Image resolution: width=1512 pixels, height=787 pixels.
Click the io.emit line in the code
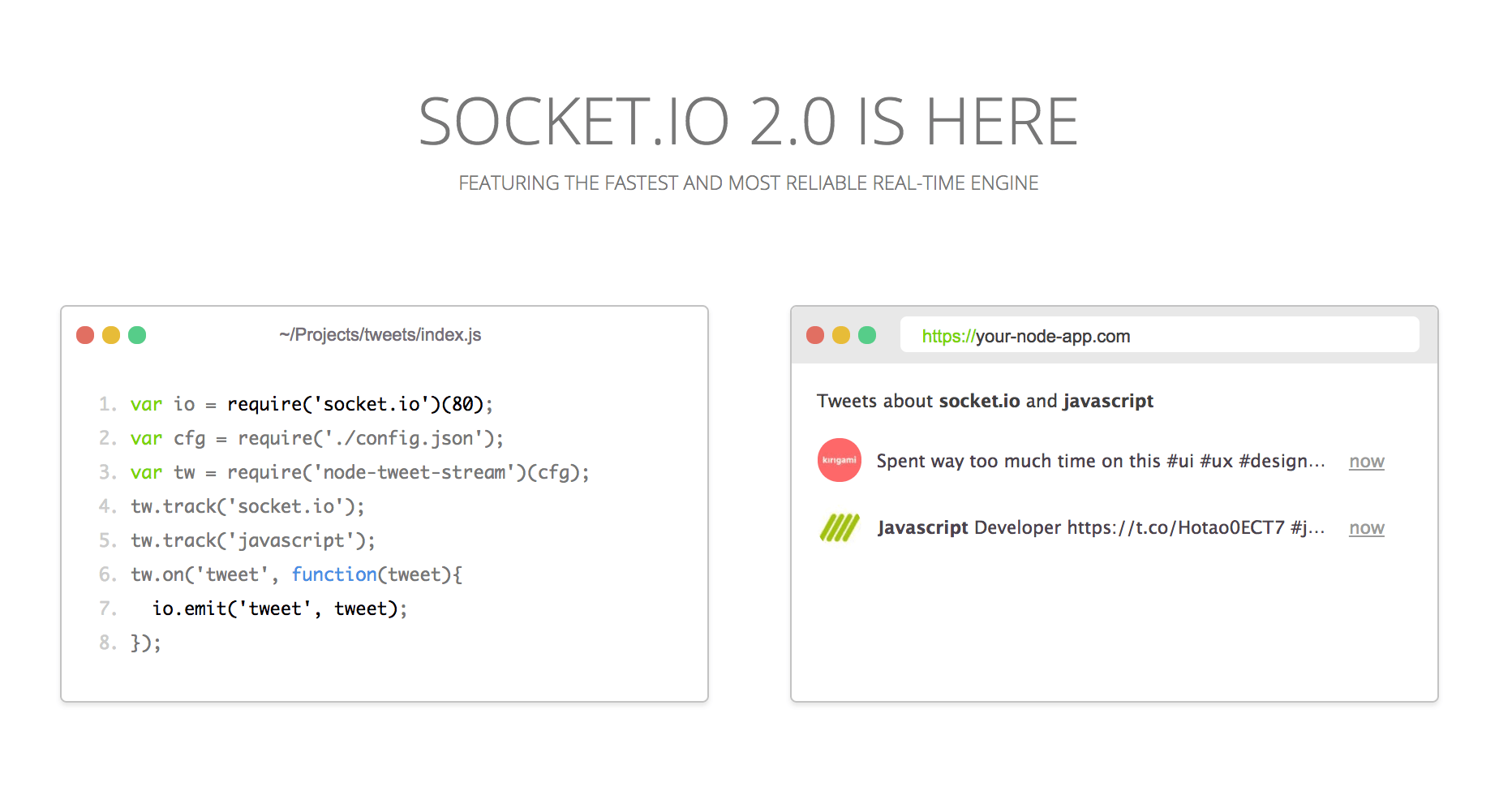coord(280,609)
